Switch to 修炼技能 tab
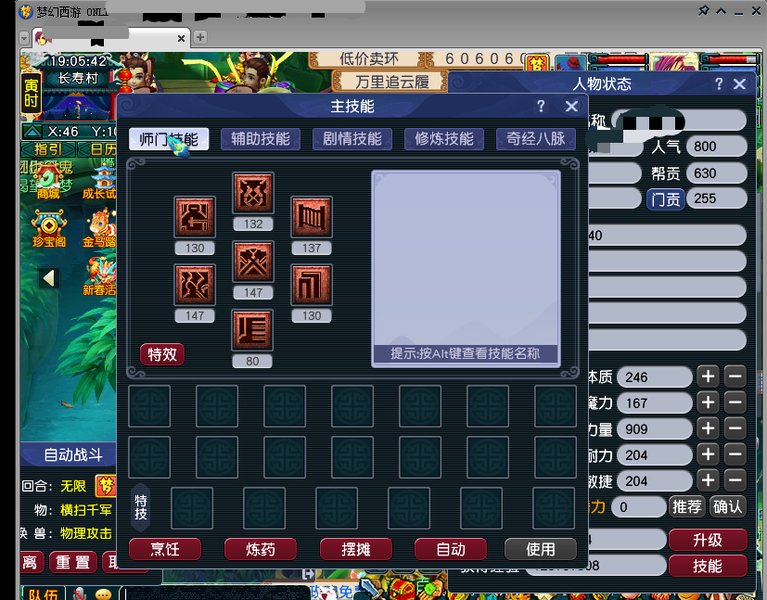The width and height of the screenshot is (767, 600). (x=444, y=139)
